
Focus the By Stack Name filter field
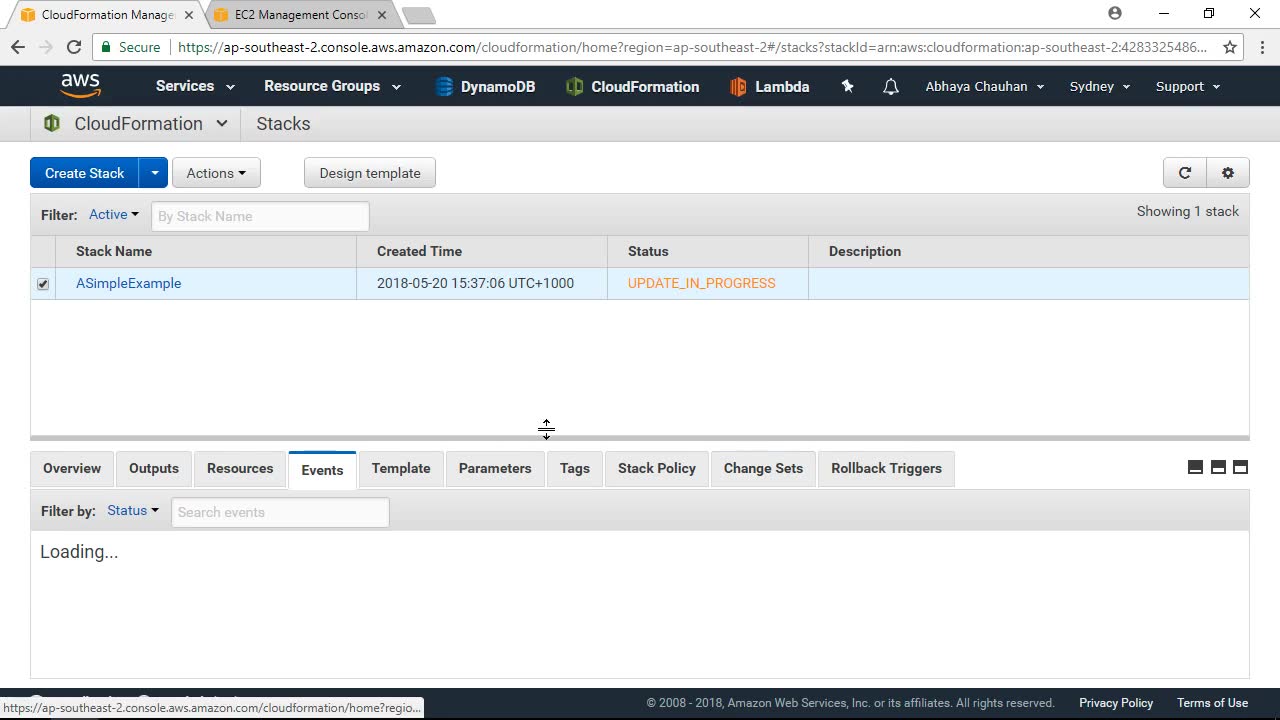[x=260, y=216]
